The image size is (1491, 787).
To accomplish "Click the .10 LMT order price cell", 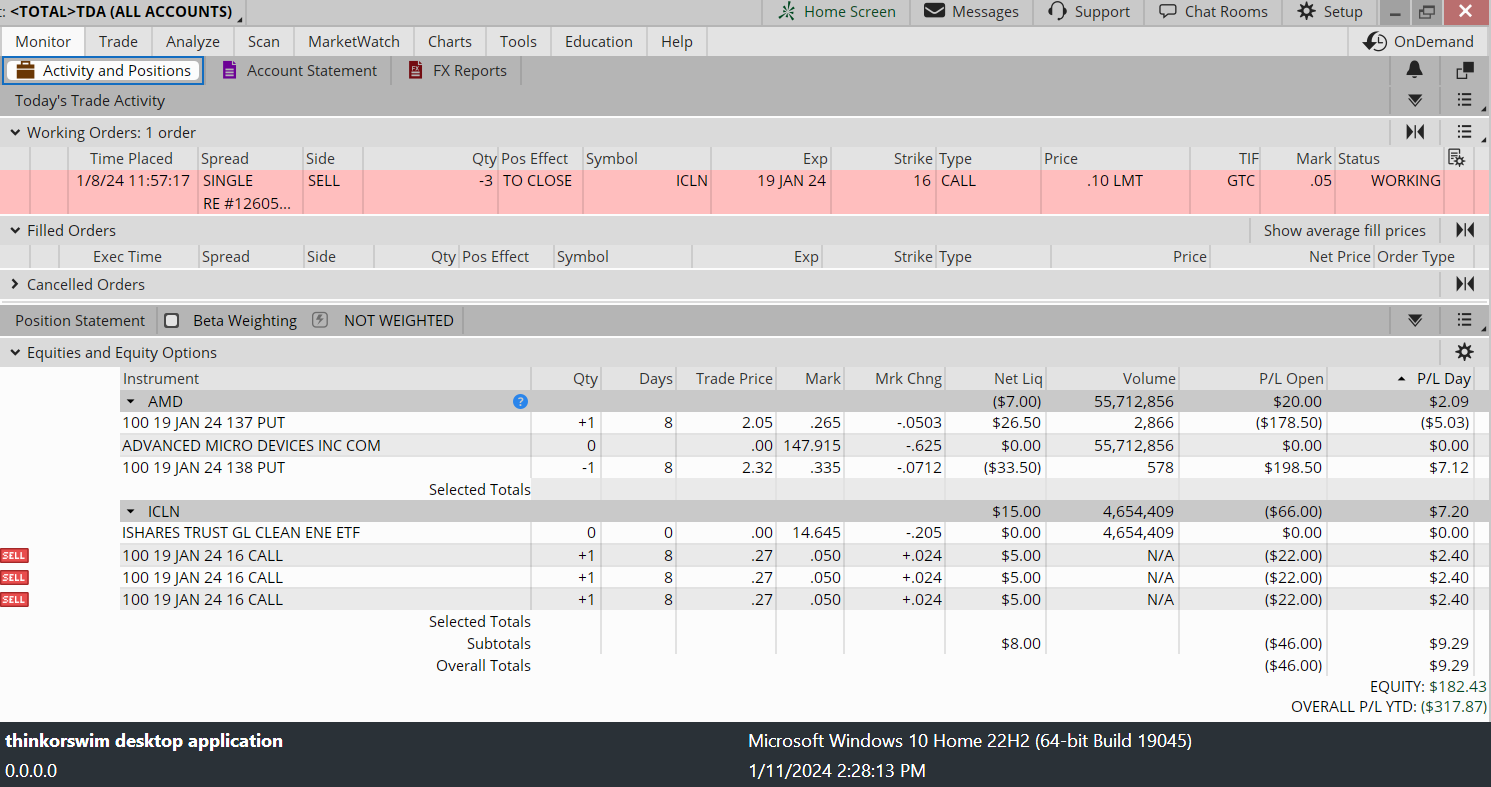I will click(x=1115, y=181).
